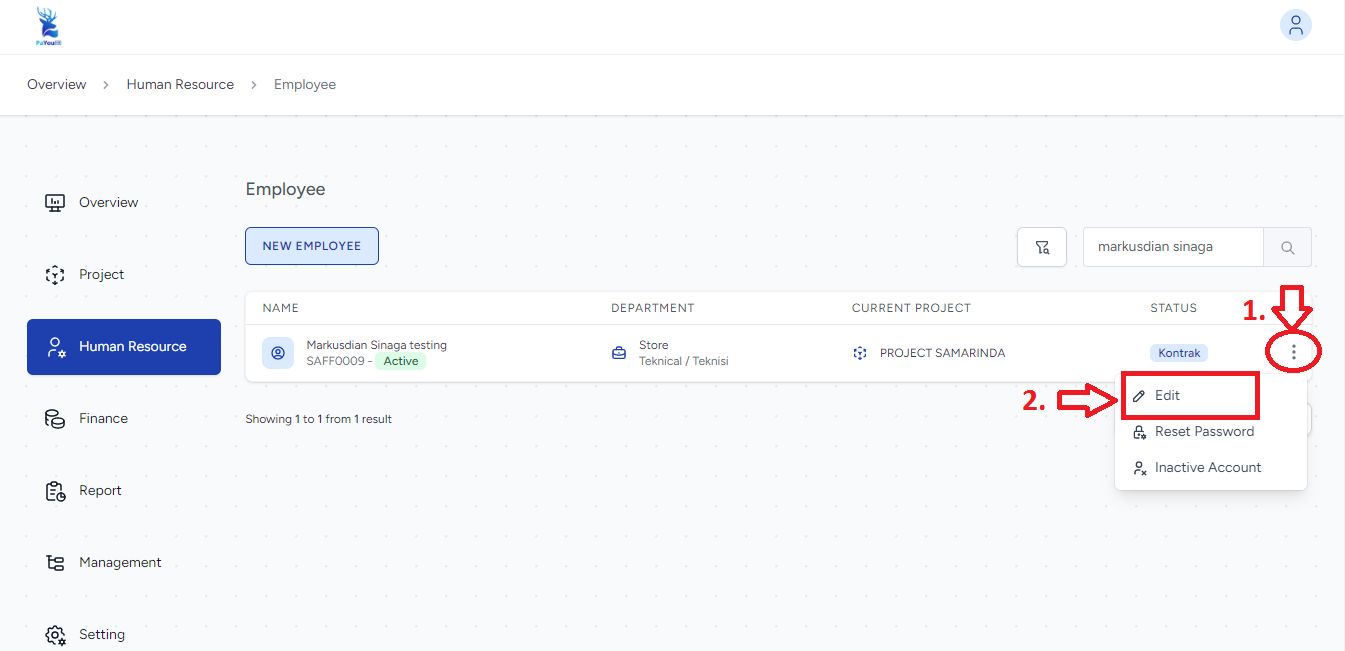
Task: Click the NEW EMPLOYEE button
Action: coord(312,246)
